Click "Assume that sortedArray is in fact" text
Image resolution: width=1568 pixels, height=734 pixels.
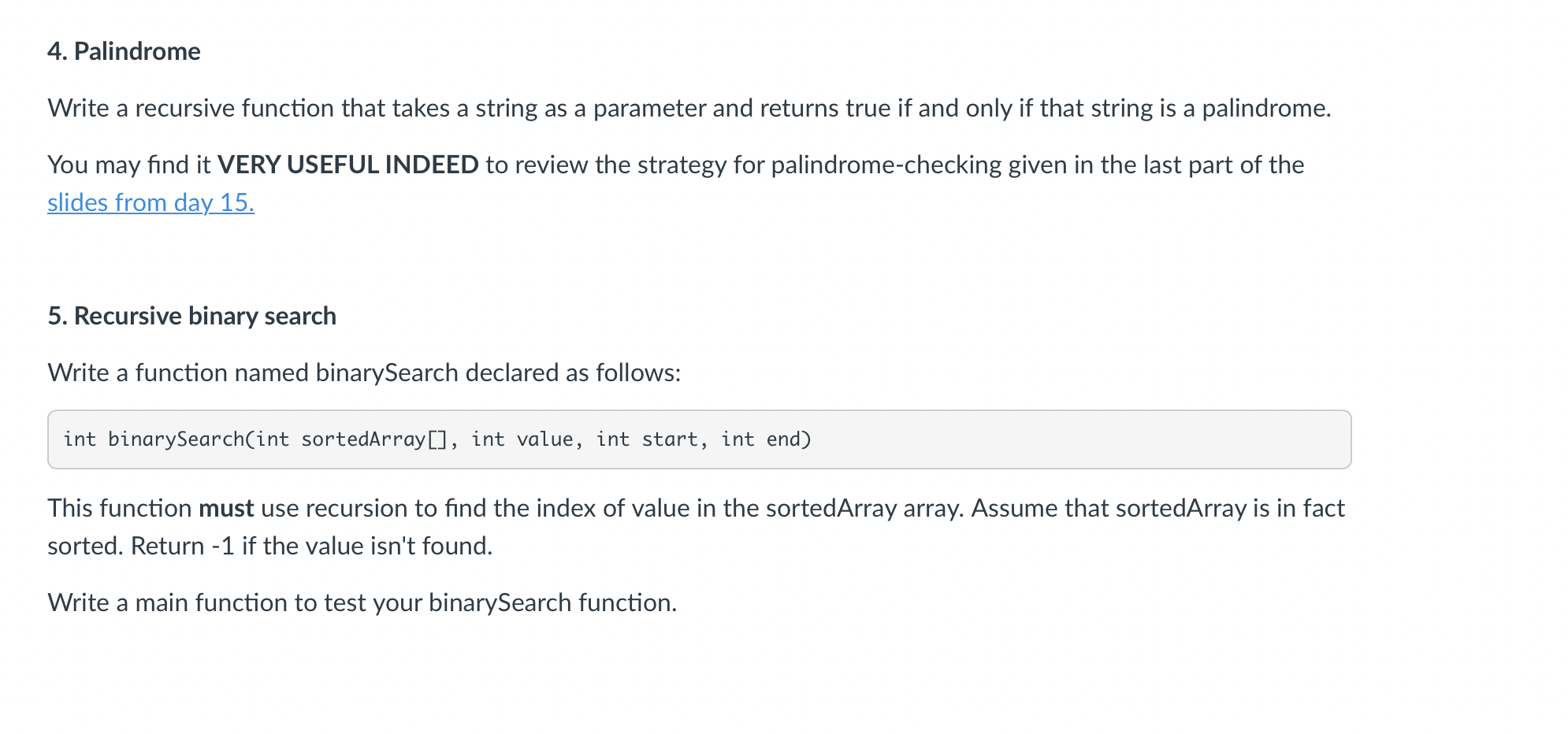pyautogui.click(x=1158, y=508)
